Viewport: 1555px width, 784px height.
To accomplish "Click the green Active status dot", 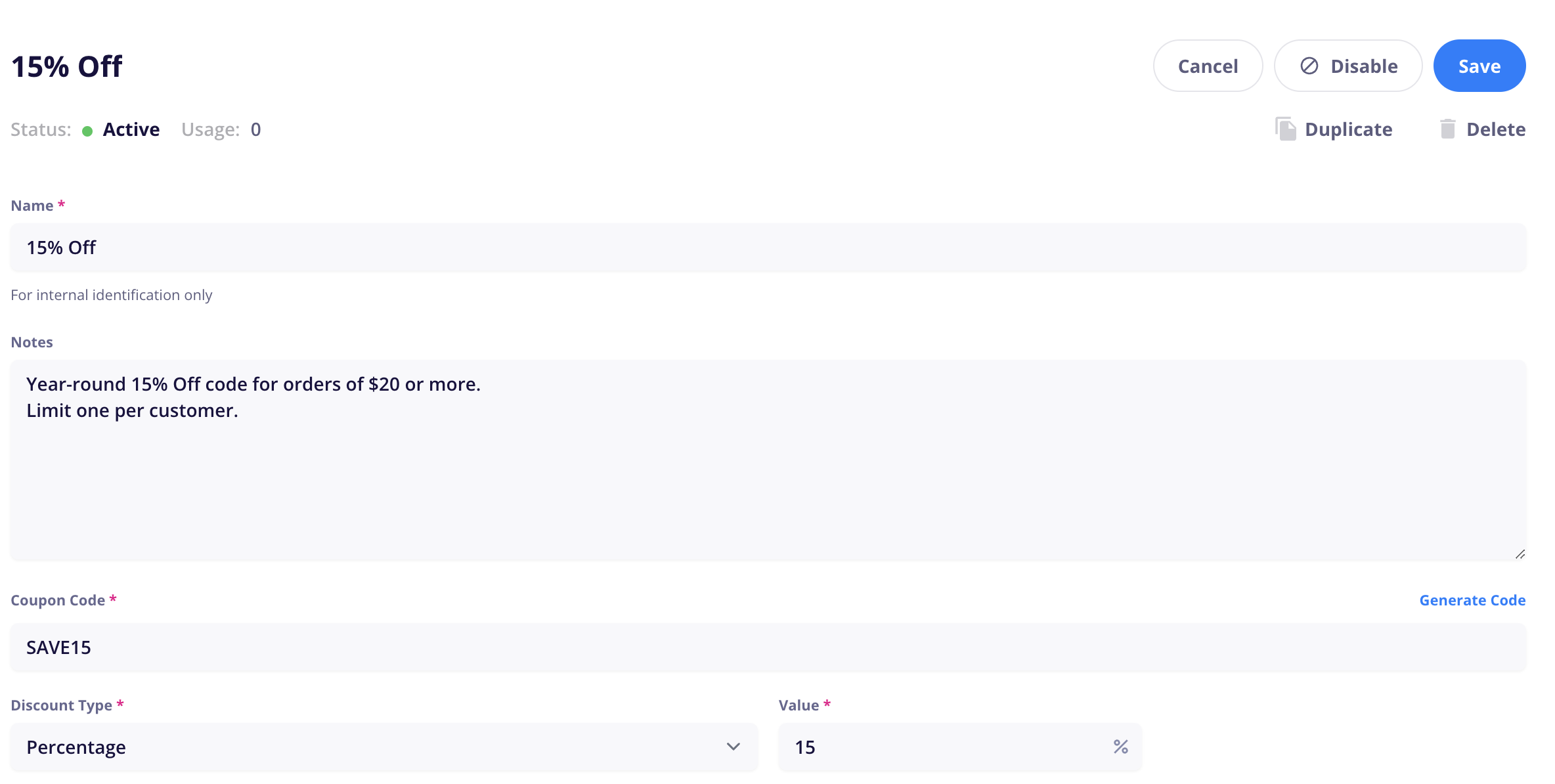I will pos(87,131).
